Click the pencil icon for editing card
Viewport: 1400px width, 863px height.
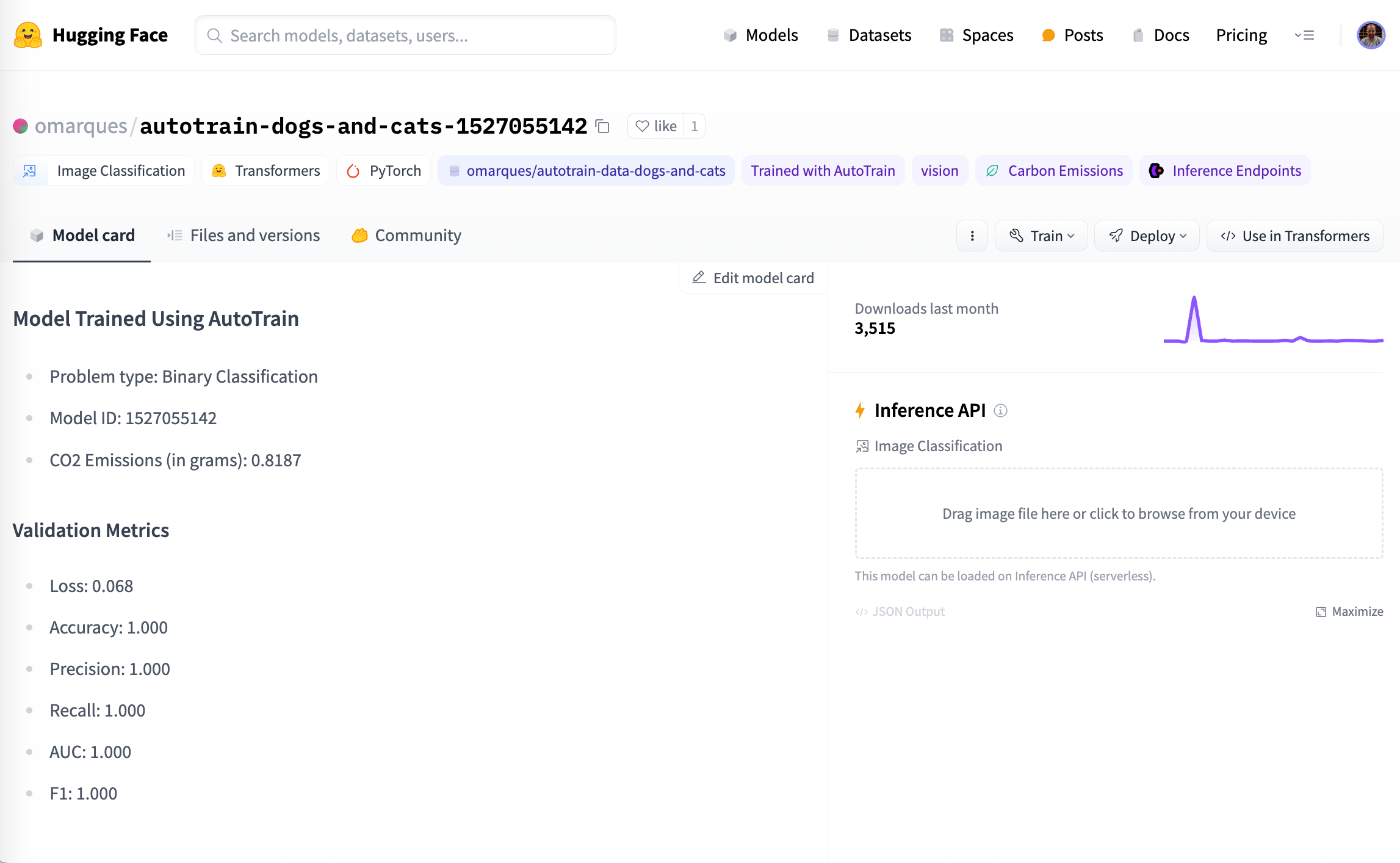click(699, 278)
